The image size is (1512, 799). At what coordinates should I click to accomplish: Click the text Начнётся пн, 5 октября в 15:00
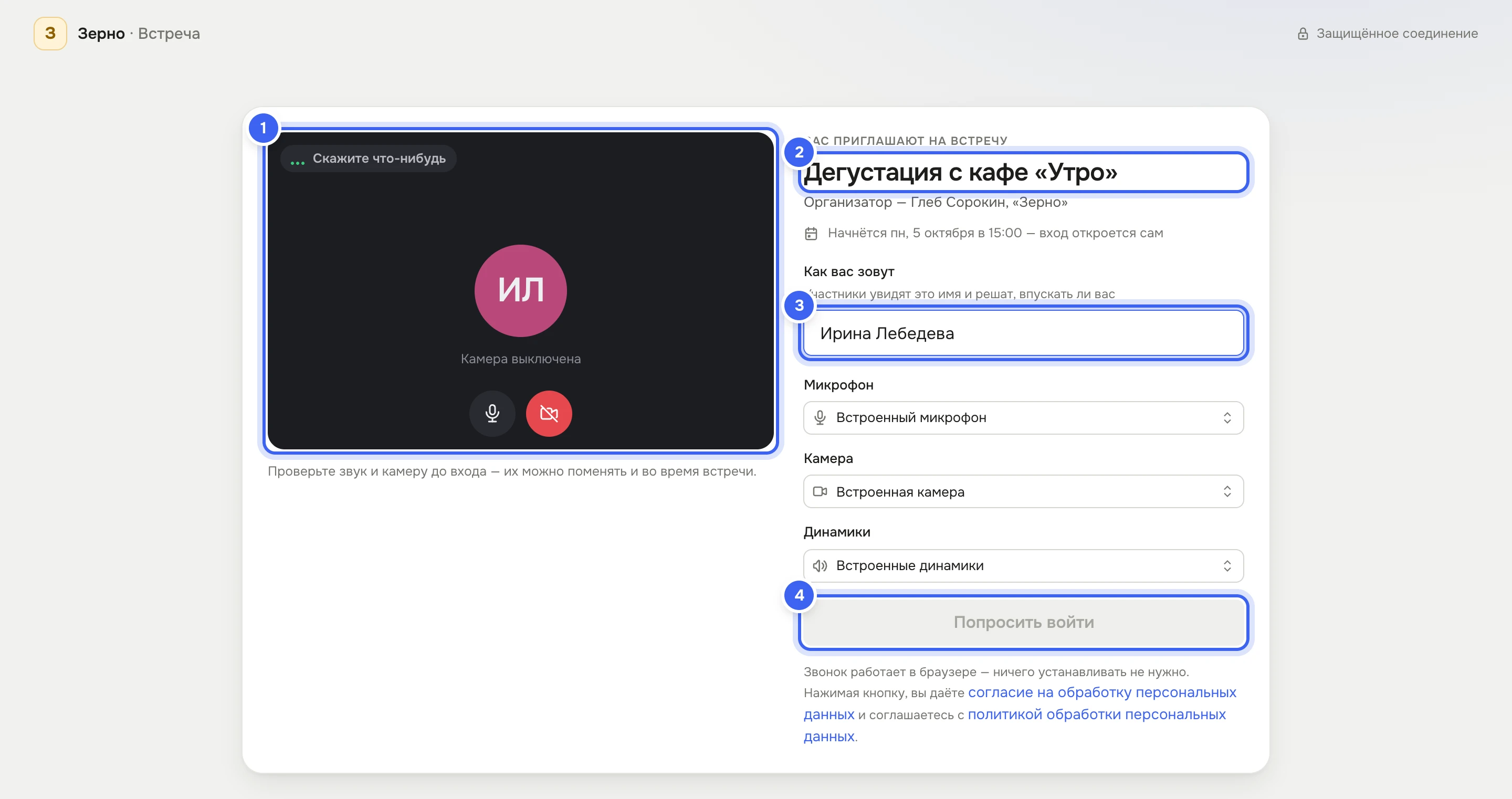[x=925, y=233]
